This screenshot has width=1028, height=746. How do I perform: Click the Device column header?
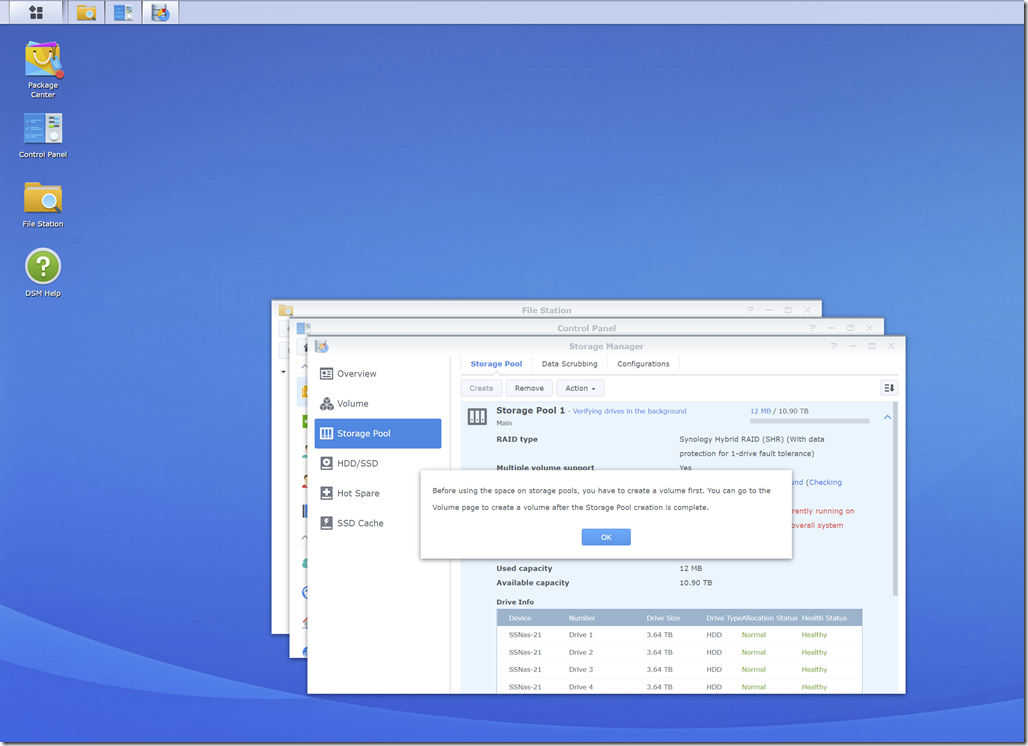520,618
